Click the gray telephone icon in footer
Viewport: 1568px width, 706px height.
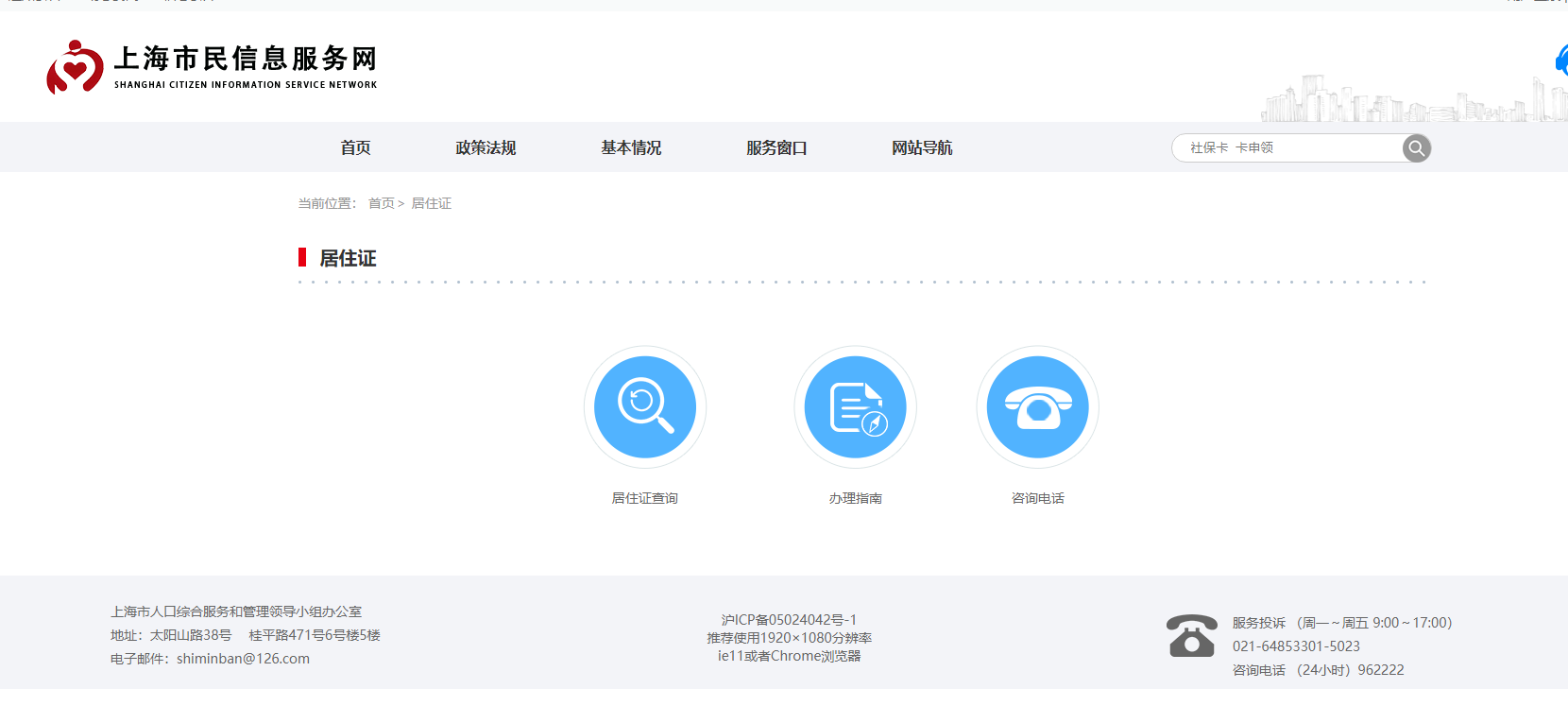click(x=1191, y=636)
